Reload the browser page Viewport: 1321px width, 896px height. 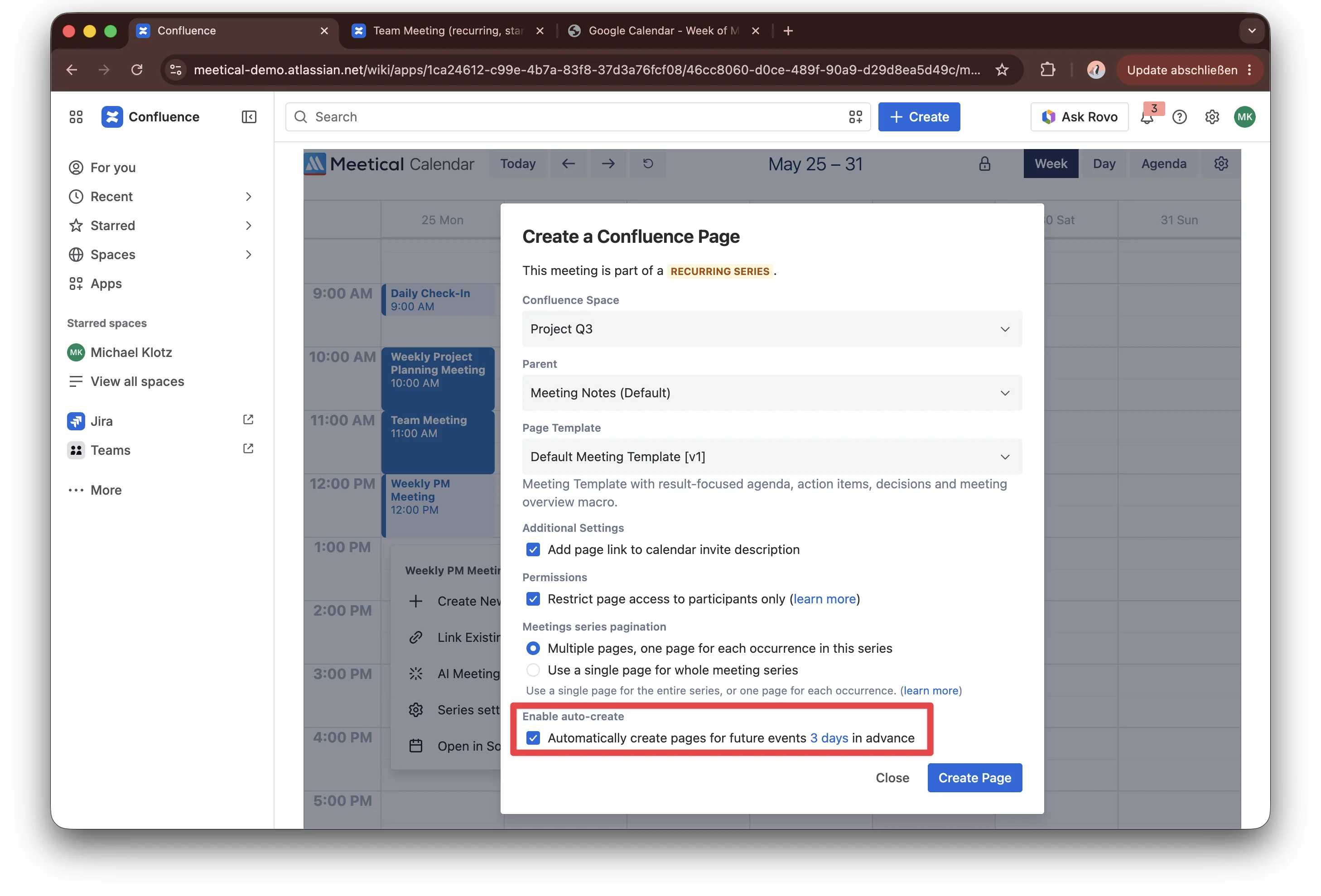[136, 70]
